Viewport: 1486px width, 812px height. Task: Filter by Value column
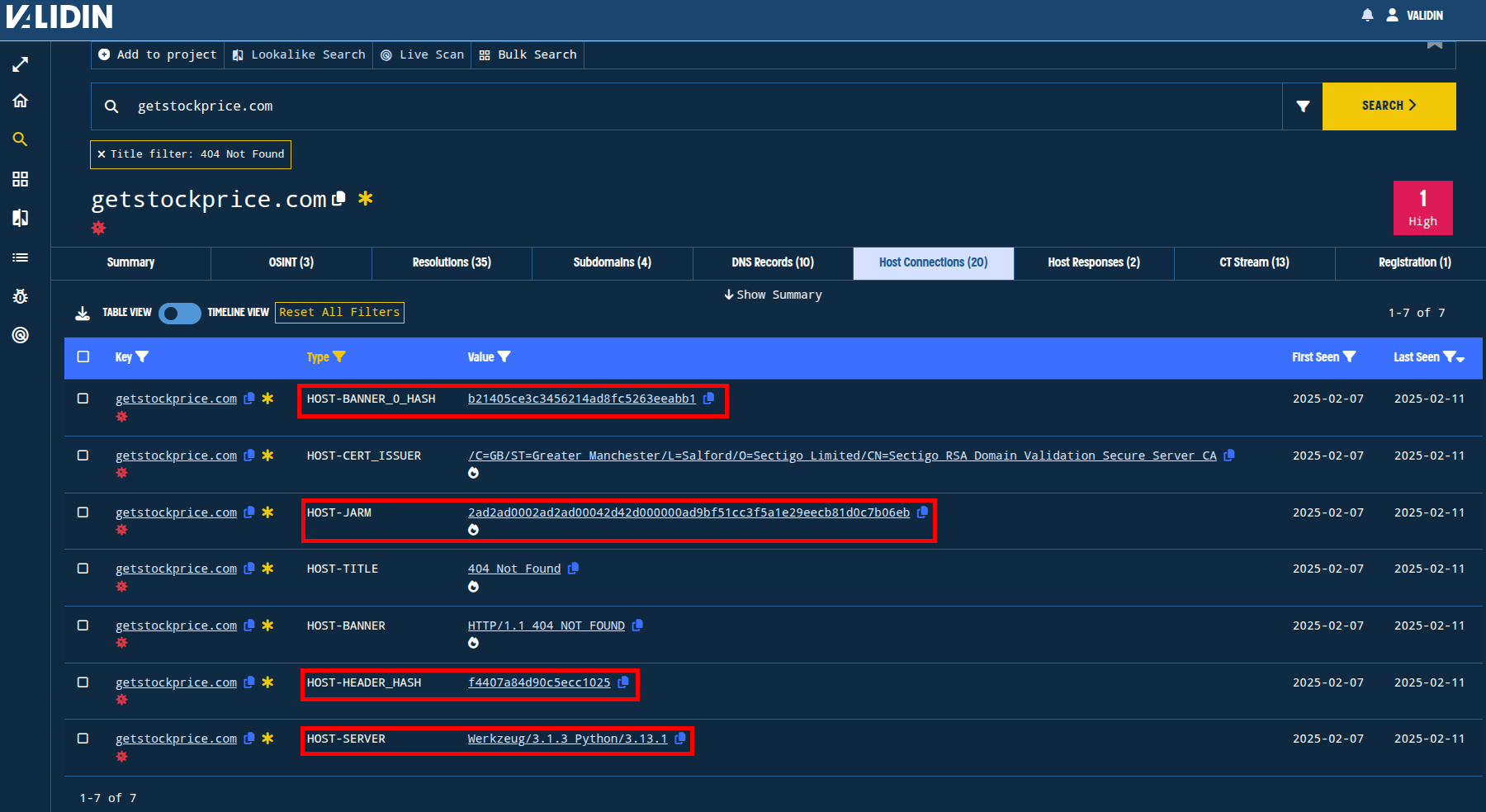pyautogui.click(x=504, y=356)
